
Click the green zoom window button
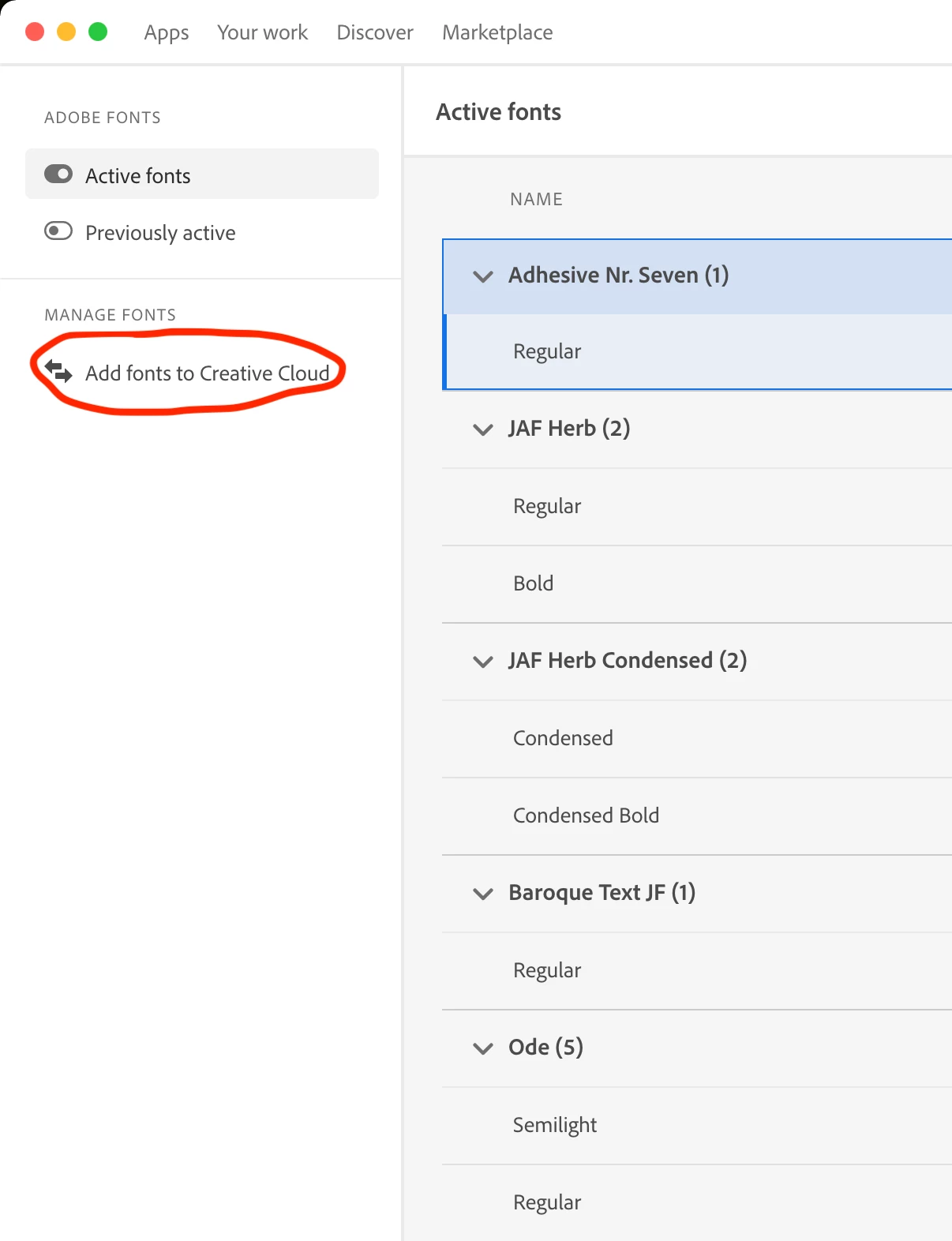point(98,32)
